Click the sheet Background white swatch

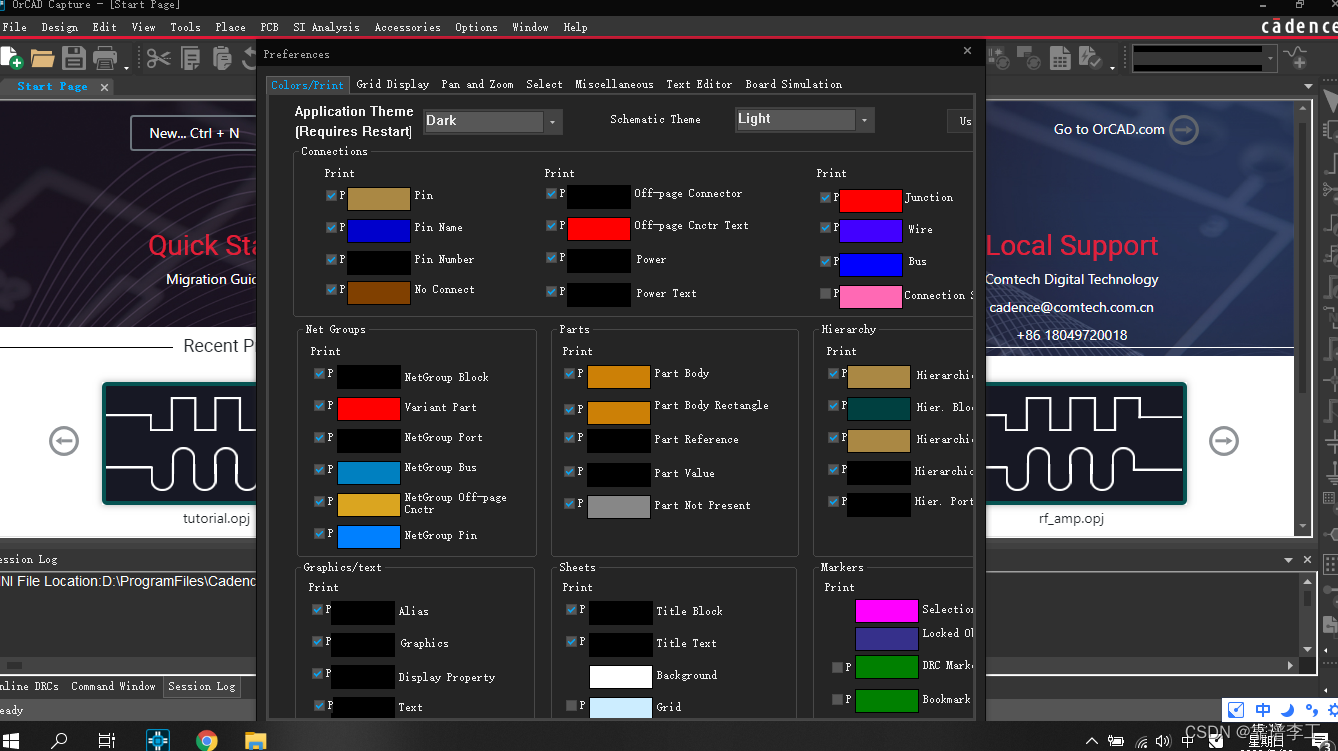click(620, 677)
